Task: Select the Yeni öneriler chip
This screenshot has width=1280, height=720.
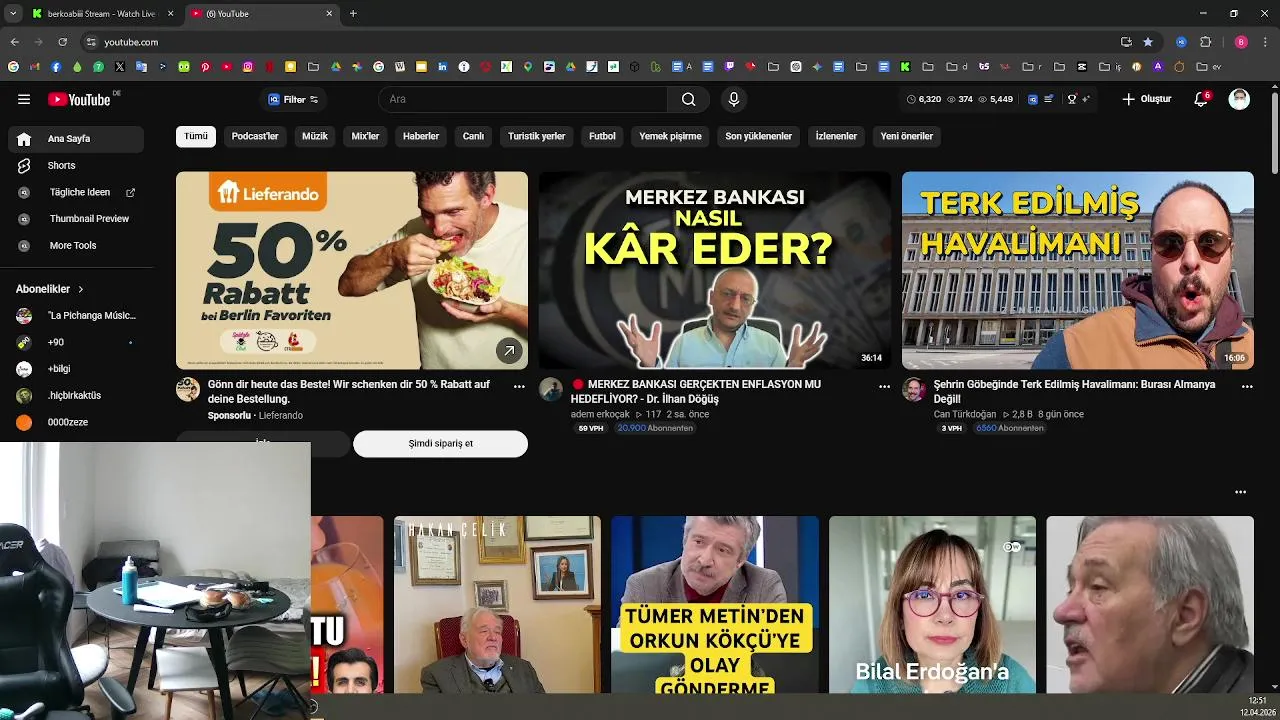Action: [907, 136]
